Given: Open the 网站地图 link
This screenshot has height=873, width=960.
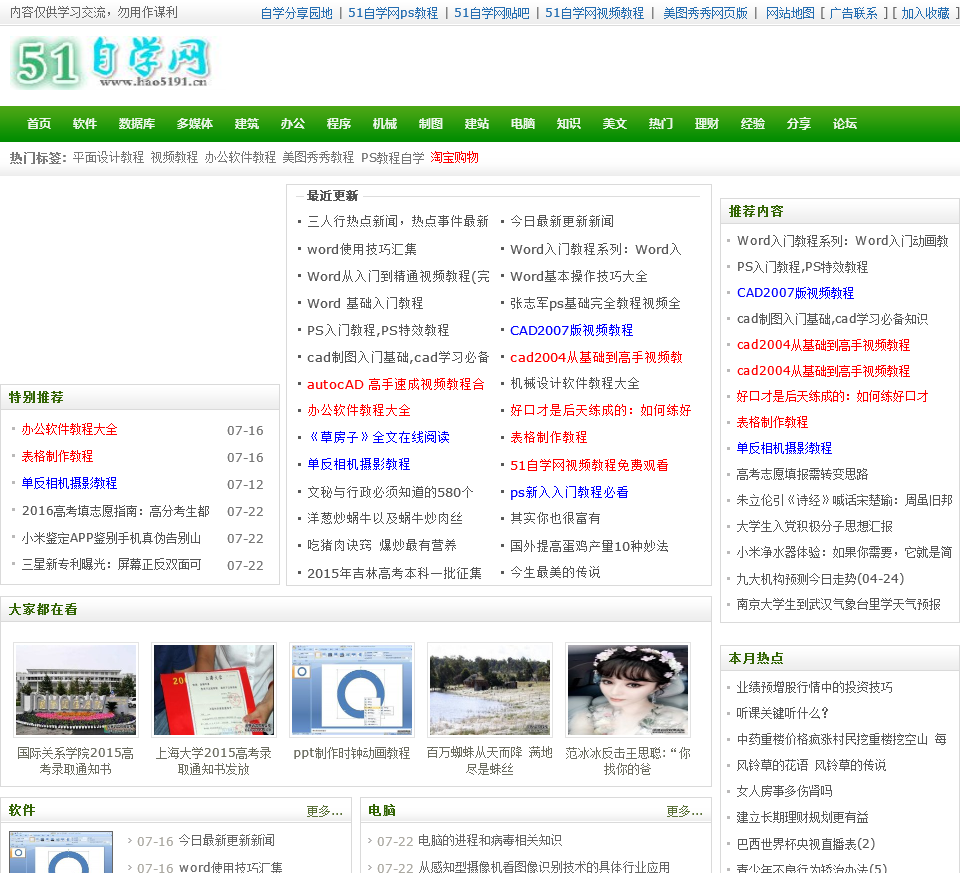Looking at the screenshot, I should tap(790, 13).
